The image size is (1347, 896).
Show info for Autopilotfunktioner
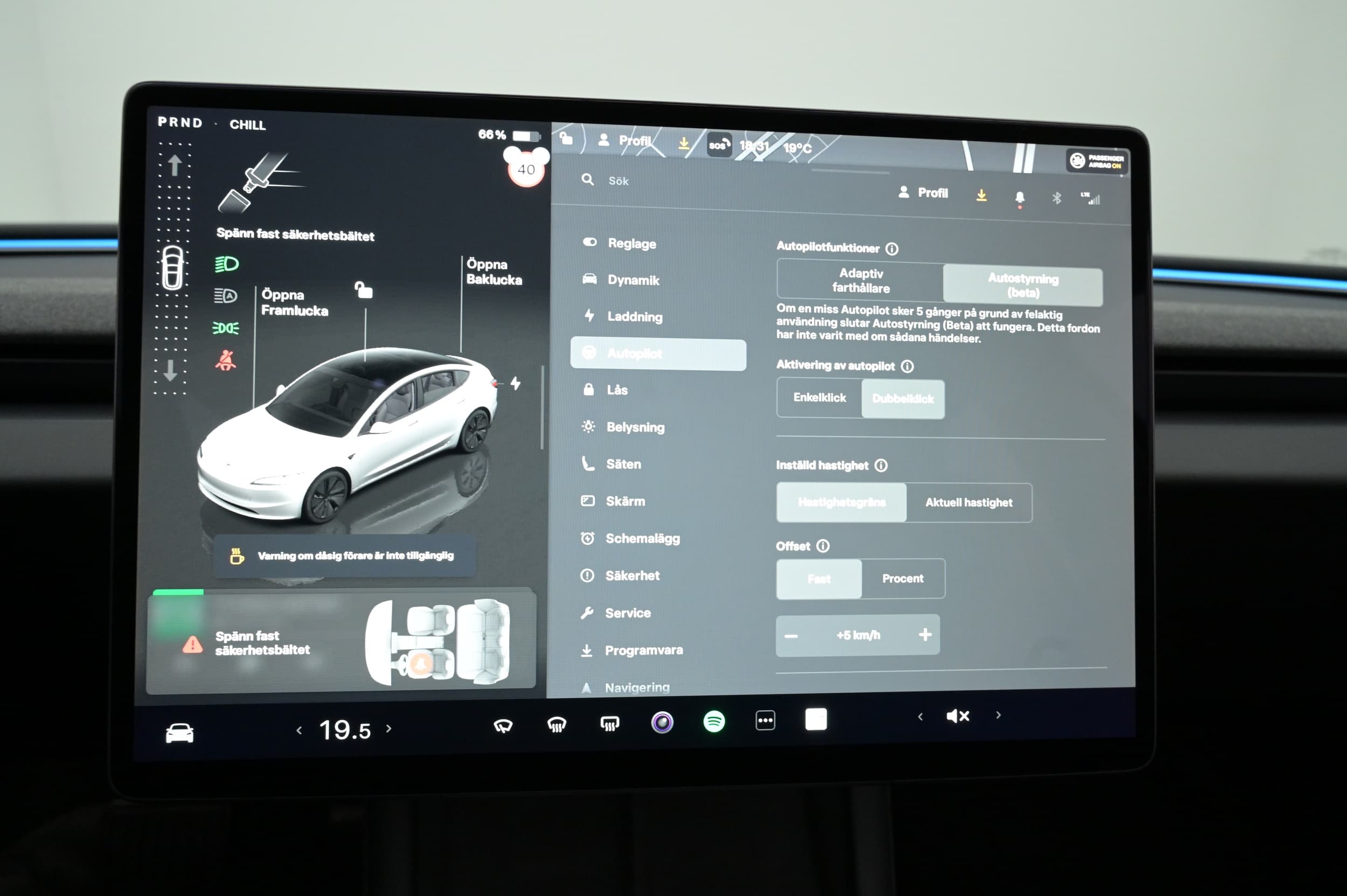892,248
